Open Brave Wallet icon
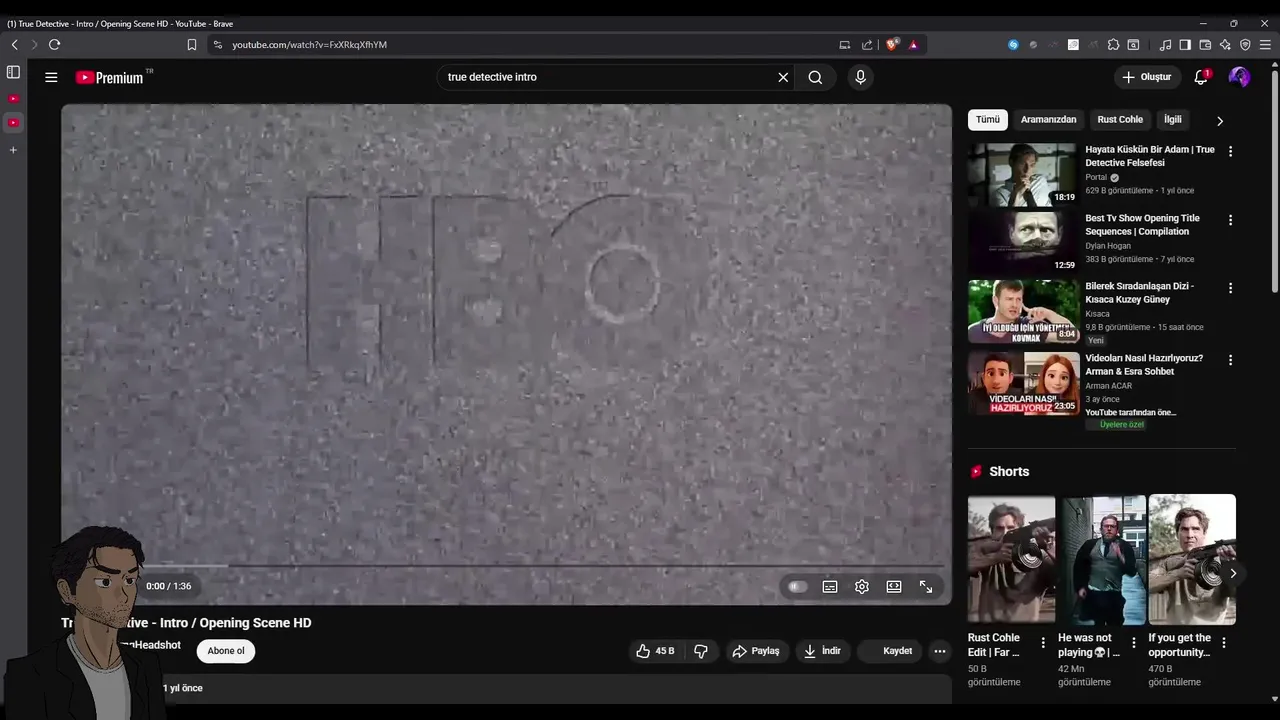 [x=1205, y=45]
